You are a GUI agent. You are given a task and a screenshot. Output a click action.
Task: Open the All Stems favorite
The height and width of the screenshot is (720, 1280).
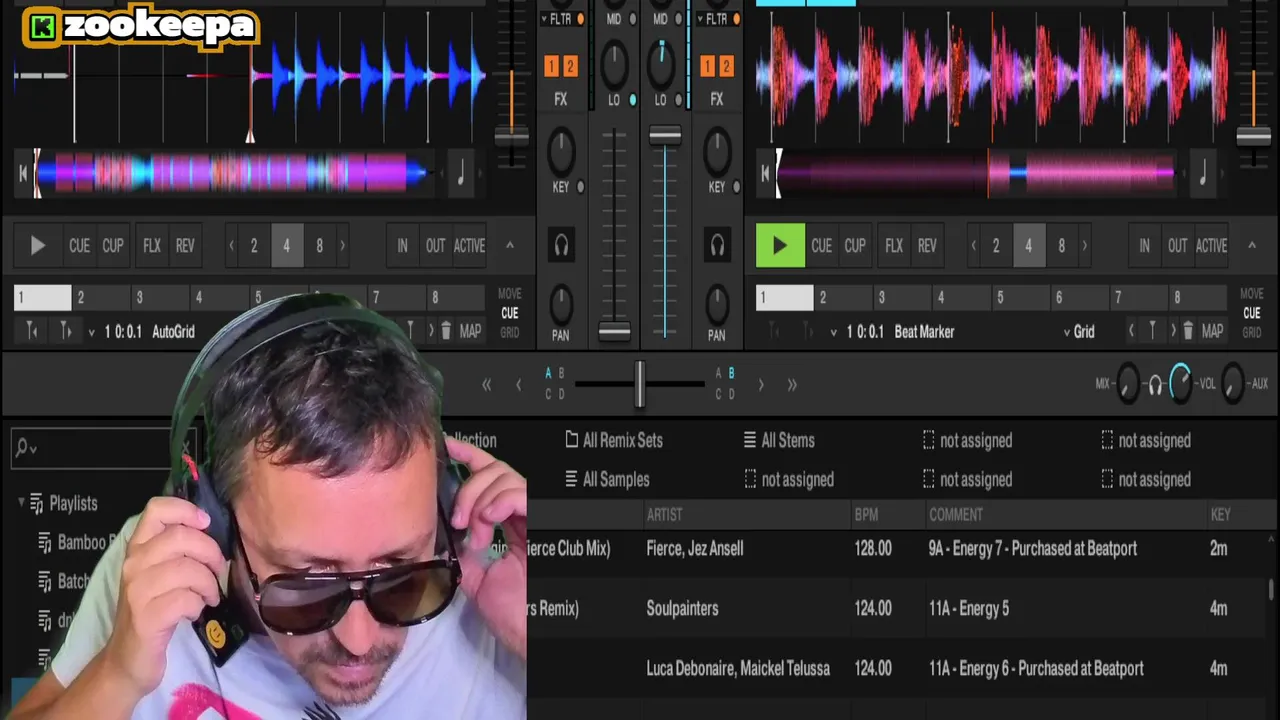click(x=778, y=440)
